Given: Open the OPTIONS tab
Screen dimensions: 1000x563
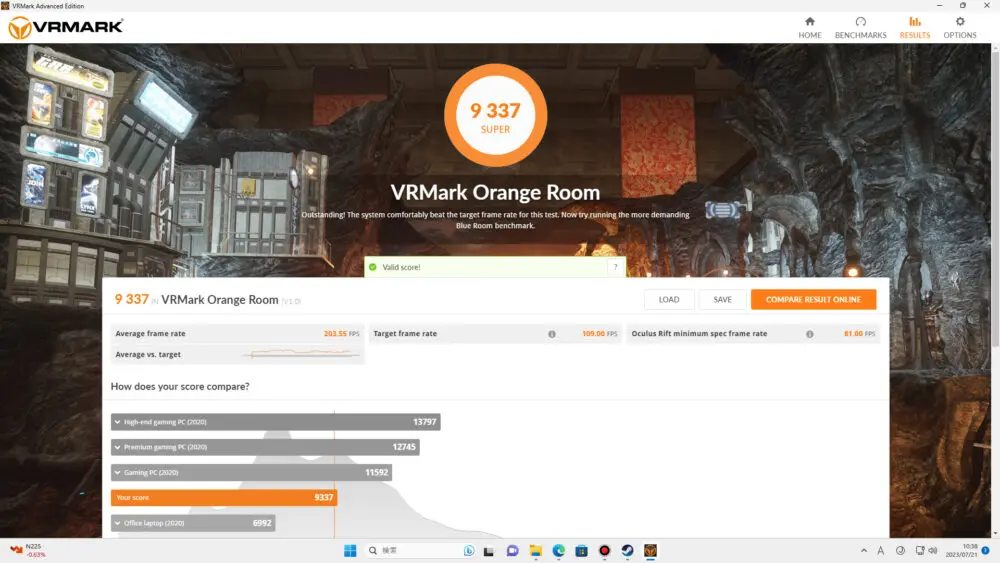Looking at the screenshot, I should coord(960,27).
